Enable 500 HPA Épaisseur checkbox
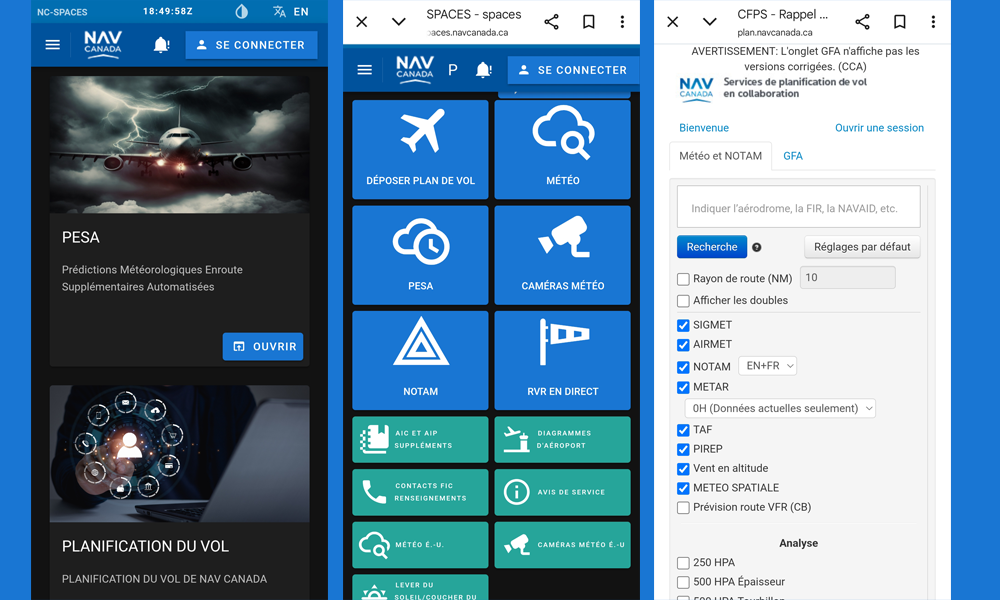The height and width of the screenshot is (600, 1000). 683,582
